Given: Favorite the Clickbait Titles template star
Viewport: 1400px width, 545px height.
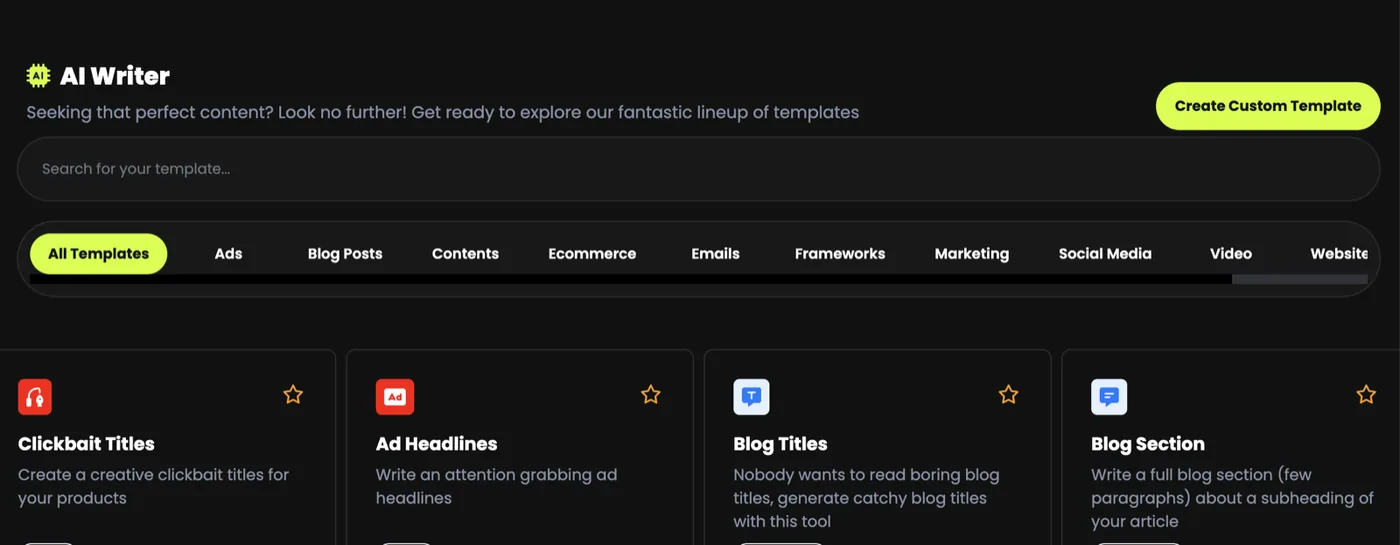Looking at the screenshot, I should tap(293, 394).
